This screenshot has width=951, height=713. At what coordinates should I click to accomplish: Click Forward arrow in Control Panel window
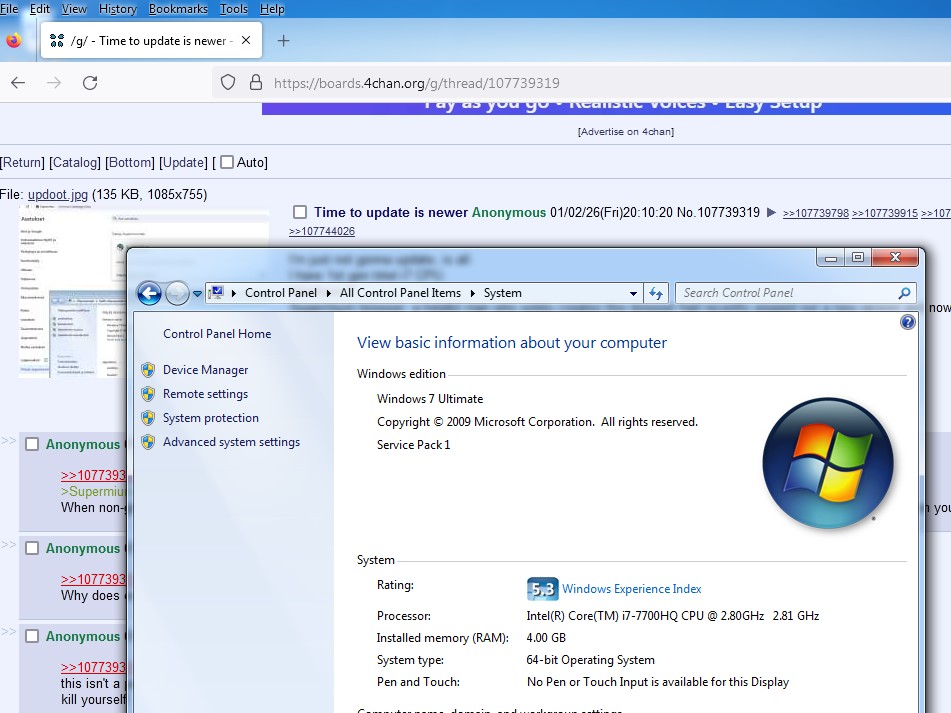pos(176,293)
